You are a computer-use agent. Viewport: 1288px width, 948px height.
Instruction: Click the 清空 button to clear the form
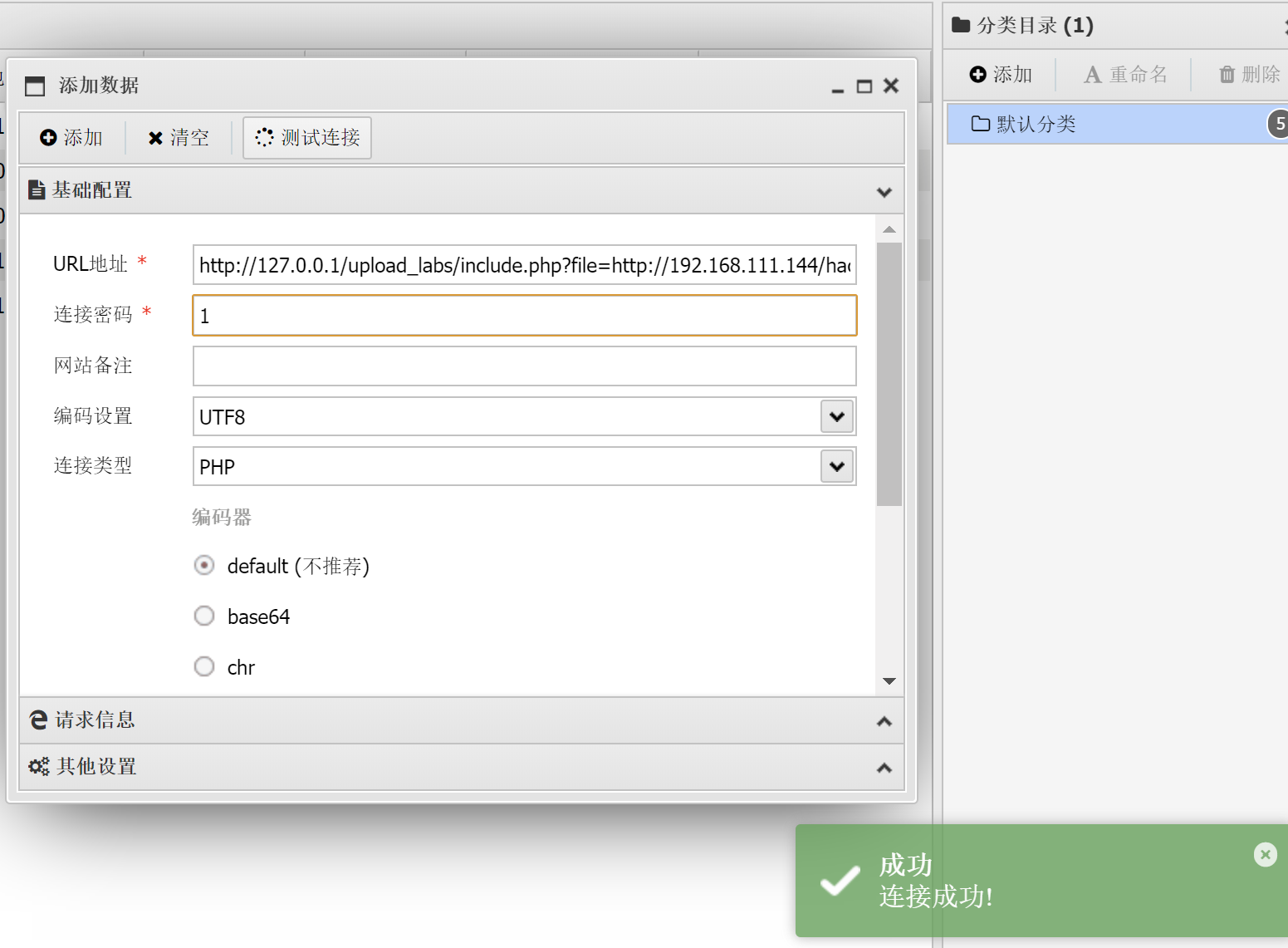[x=179, y=138]
